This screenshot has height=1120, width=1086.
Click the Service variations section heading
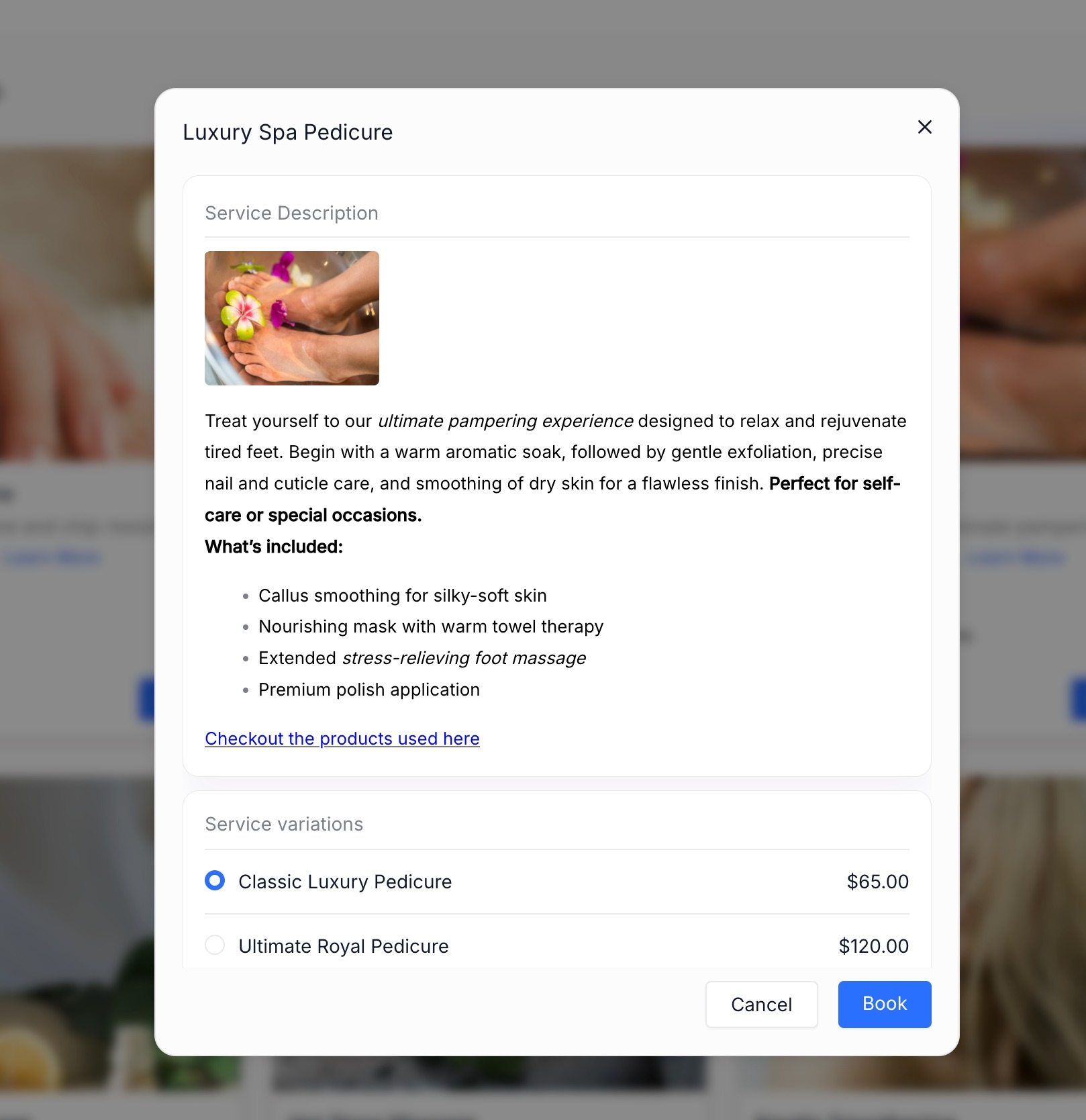[x=284, y=824]
